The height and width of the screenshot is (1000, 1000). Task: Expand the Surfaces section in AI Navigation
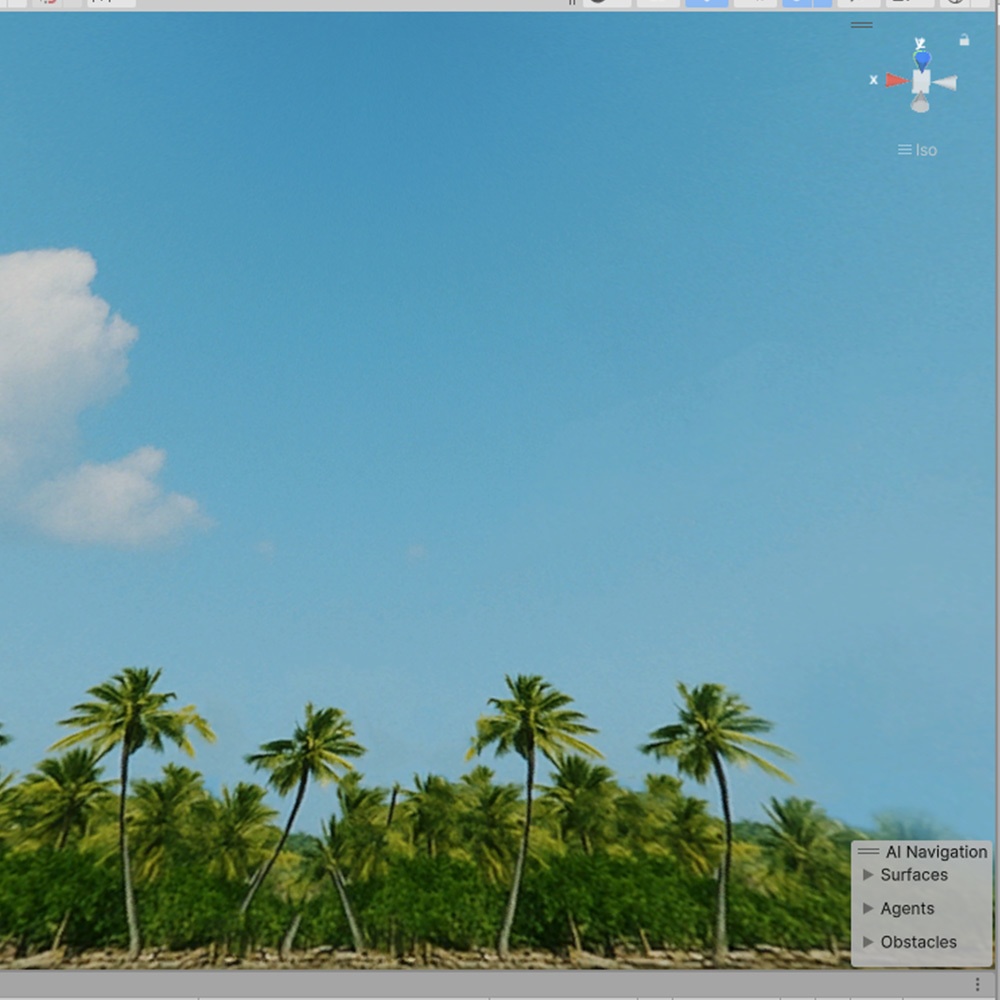coord(868,874)
